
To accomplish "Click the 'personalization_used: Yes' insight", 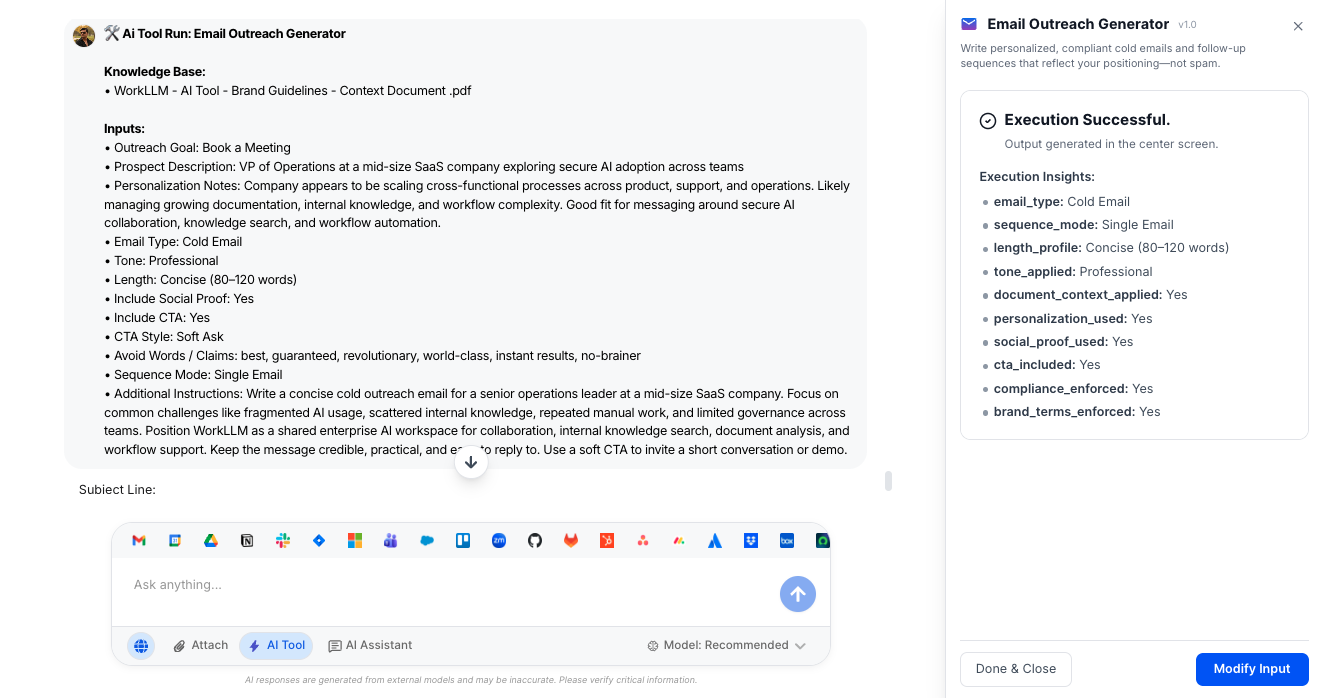I will [1073, 319].
